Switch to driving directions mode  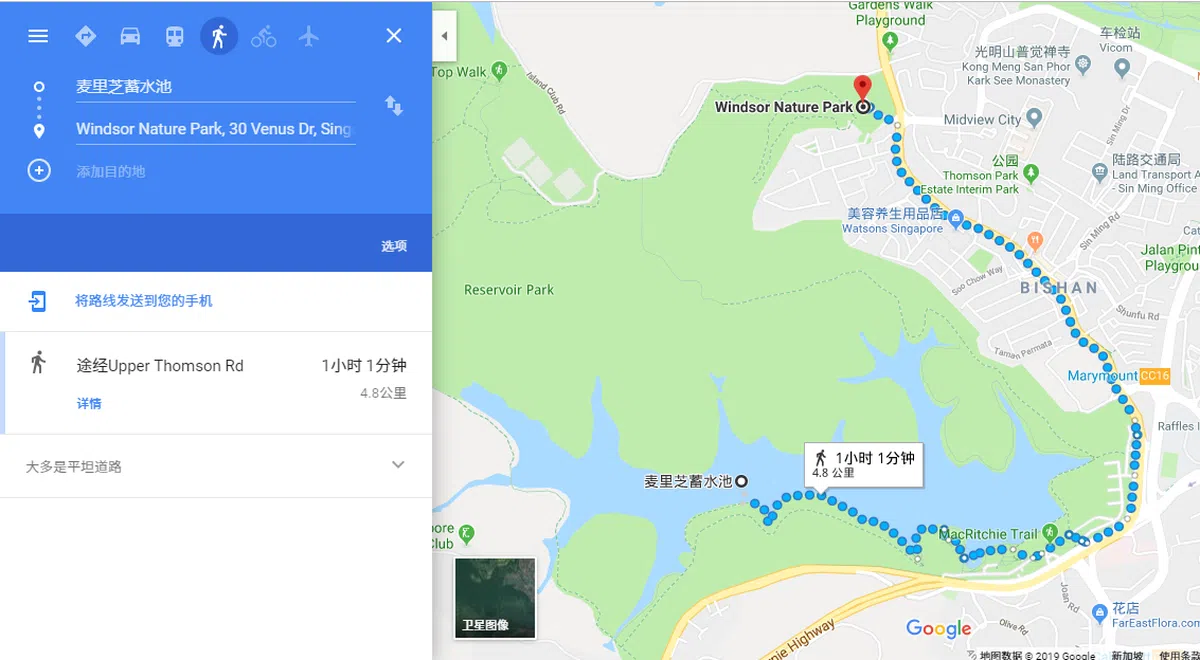[130, 36]
